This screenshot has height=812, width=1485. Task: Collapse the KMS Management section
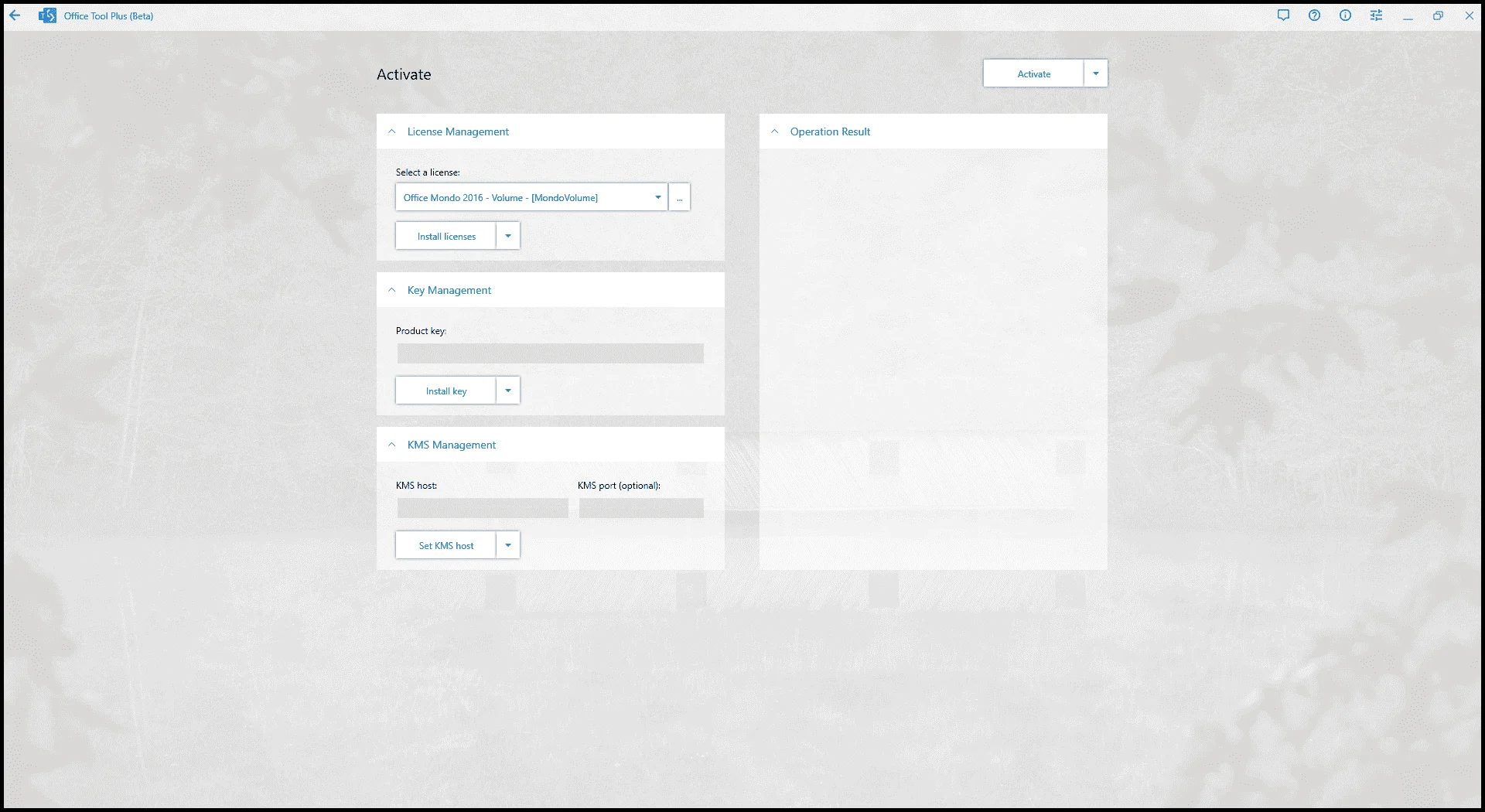[x=391, y=445]
